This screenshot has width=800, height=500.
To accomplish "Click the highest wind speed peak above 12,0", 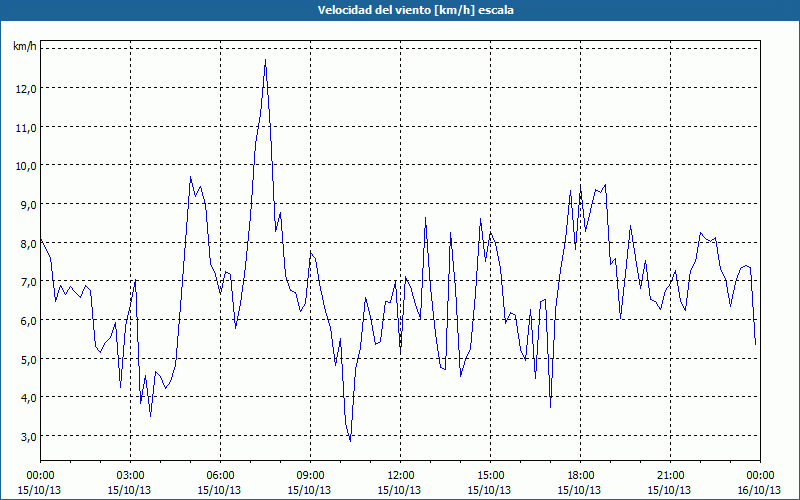I will coord(265,60).
